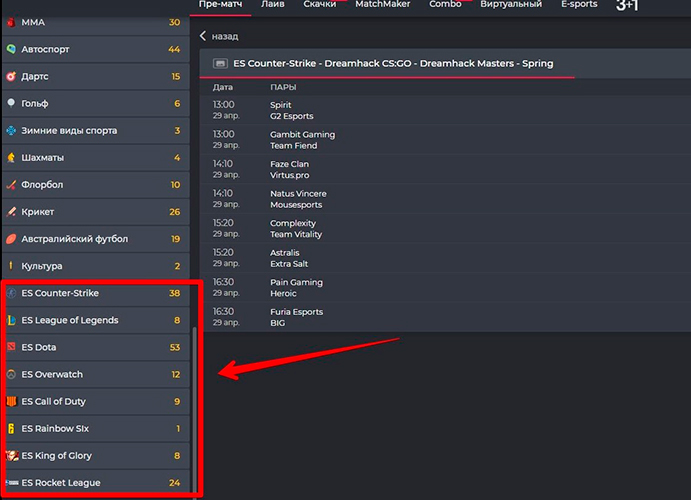Open Gambit Gaming vs Team Fiend match
This screenshot has height=500, width=691.
(445, 140)
